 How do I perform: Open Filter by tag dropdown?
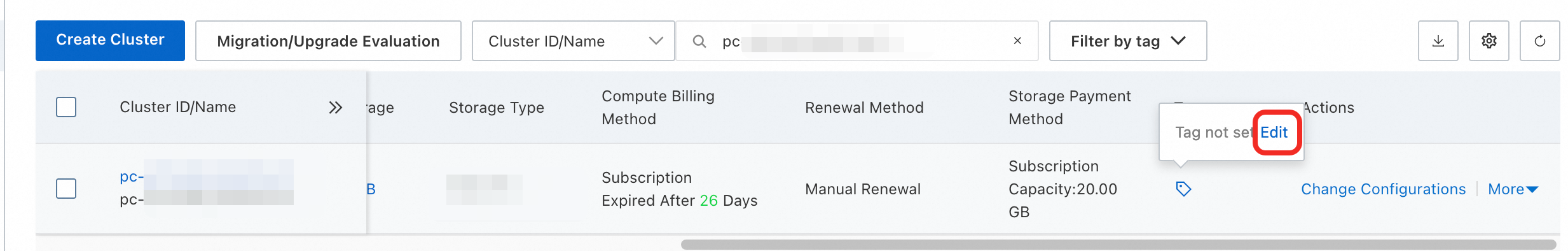[x=1127, y=41]
